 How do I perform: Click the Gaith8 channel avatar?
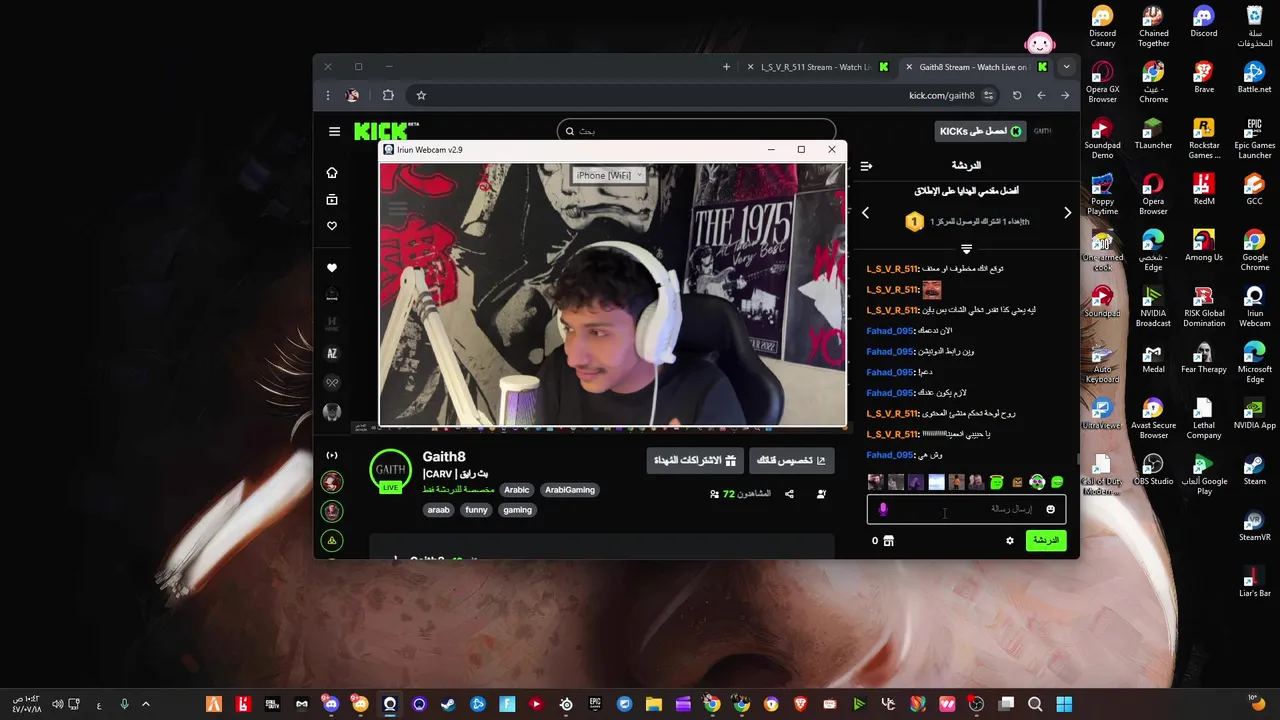coord(390,470)
